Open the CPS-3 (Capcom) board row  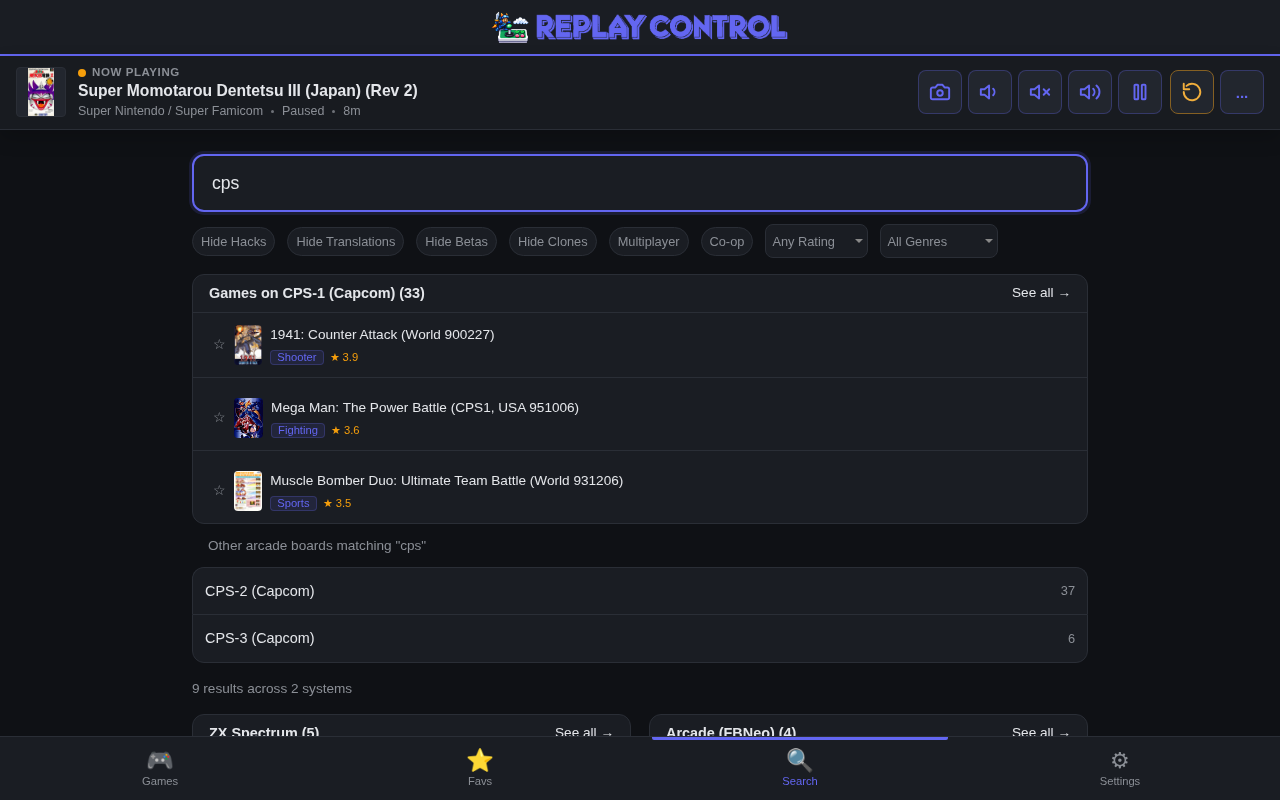[x=640, y=638]
